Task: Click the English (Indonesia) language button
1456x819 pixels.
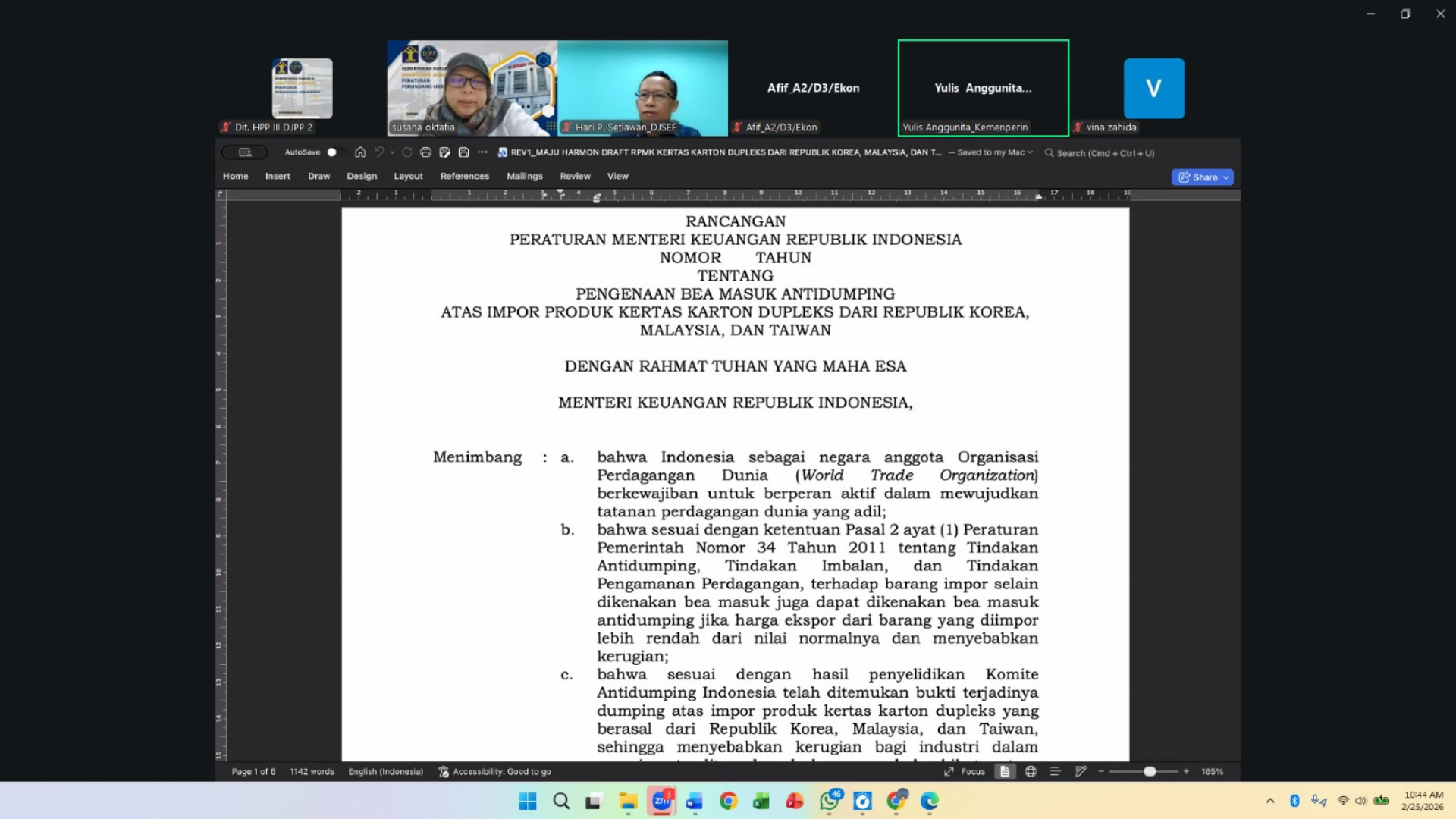Action: tap(385, 771)
